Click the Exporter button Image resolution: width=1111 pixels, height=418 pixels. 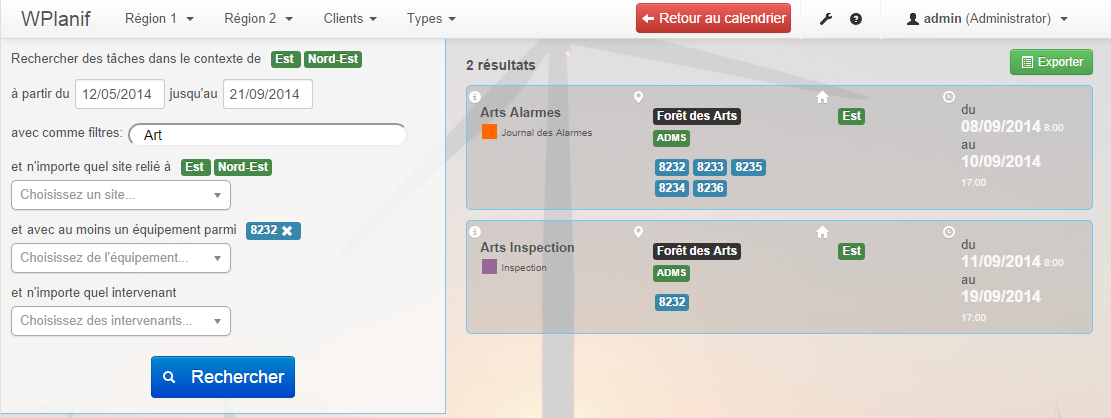tap(1051, 62)
